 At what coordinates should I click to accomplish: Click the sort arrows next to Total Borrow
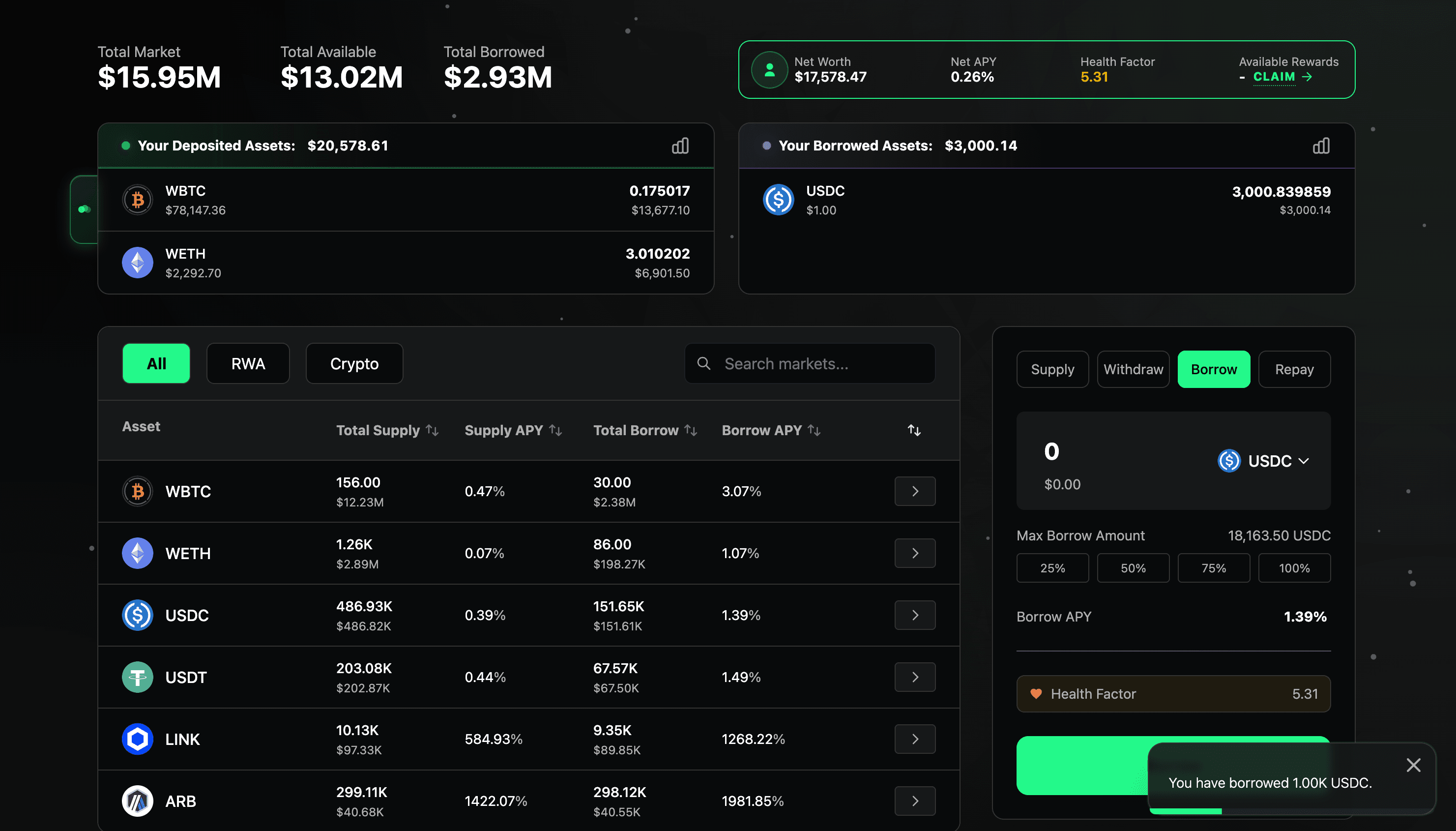[x=691, y=430]
